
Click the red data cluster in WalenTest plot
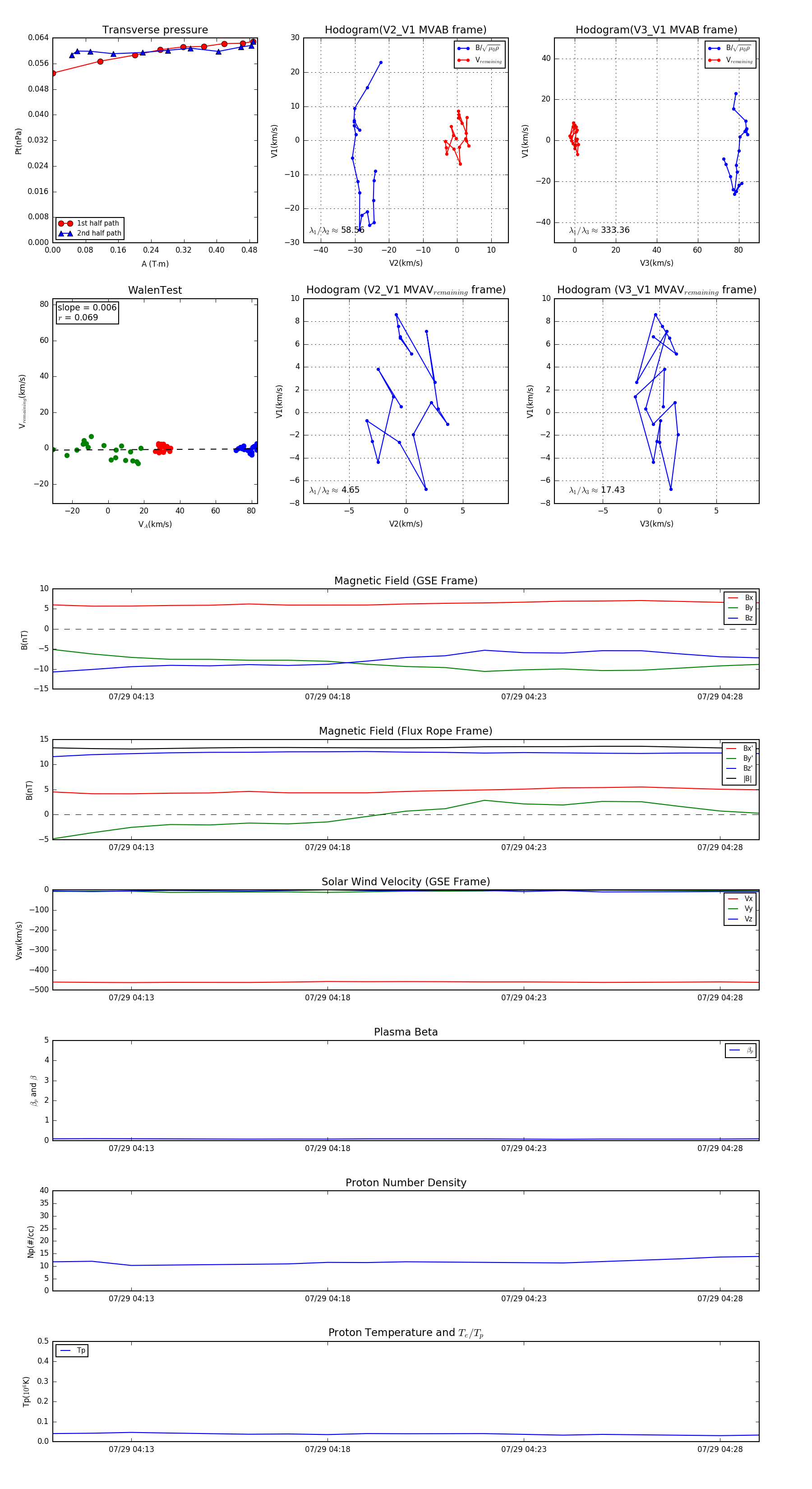163,448
